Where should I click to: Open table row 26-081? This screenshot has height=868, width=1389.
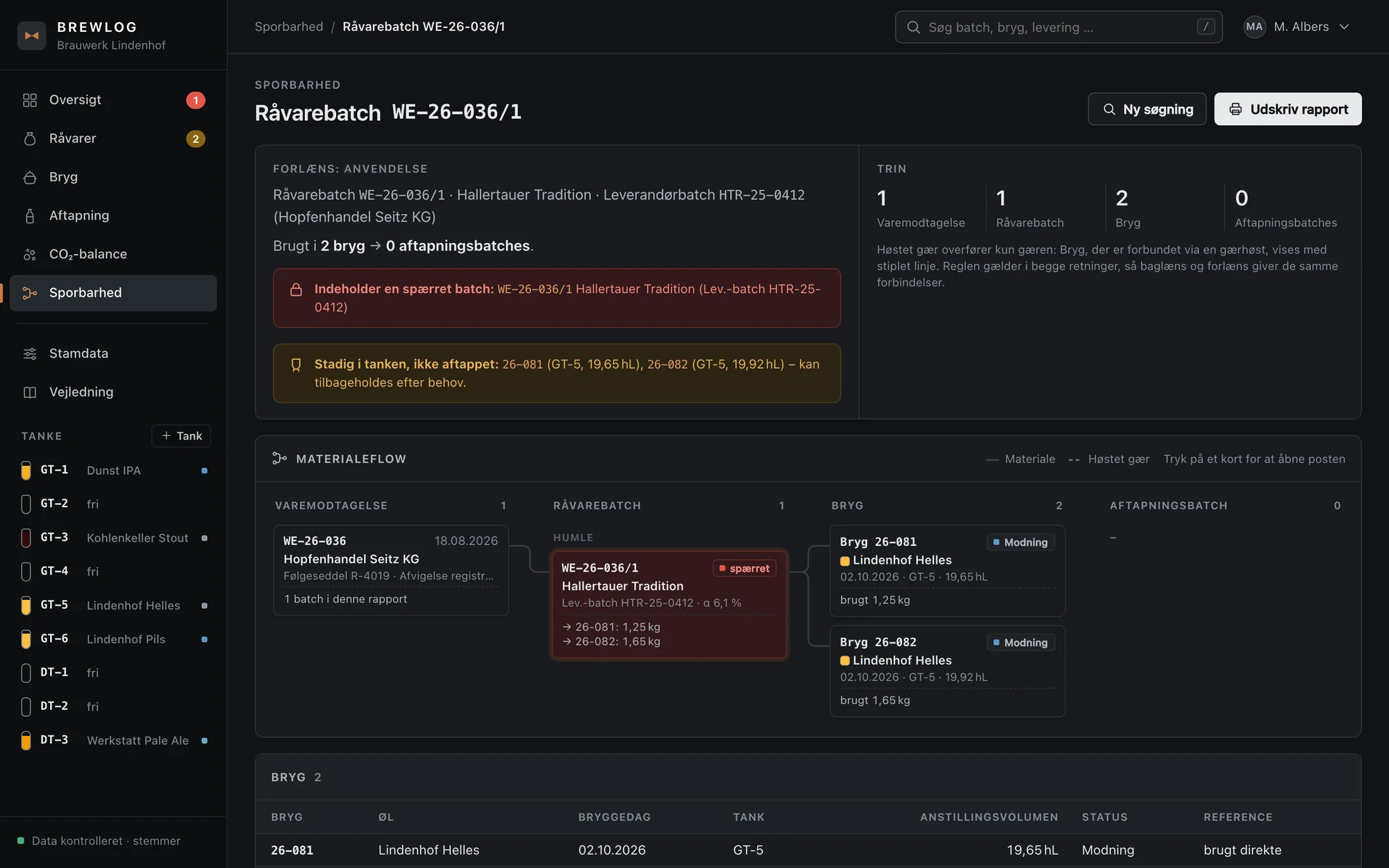pos(808,851)
